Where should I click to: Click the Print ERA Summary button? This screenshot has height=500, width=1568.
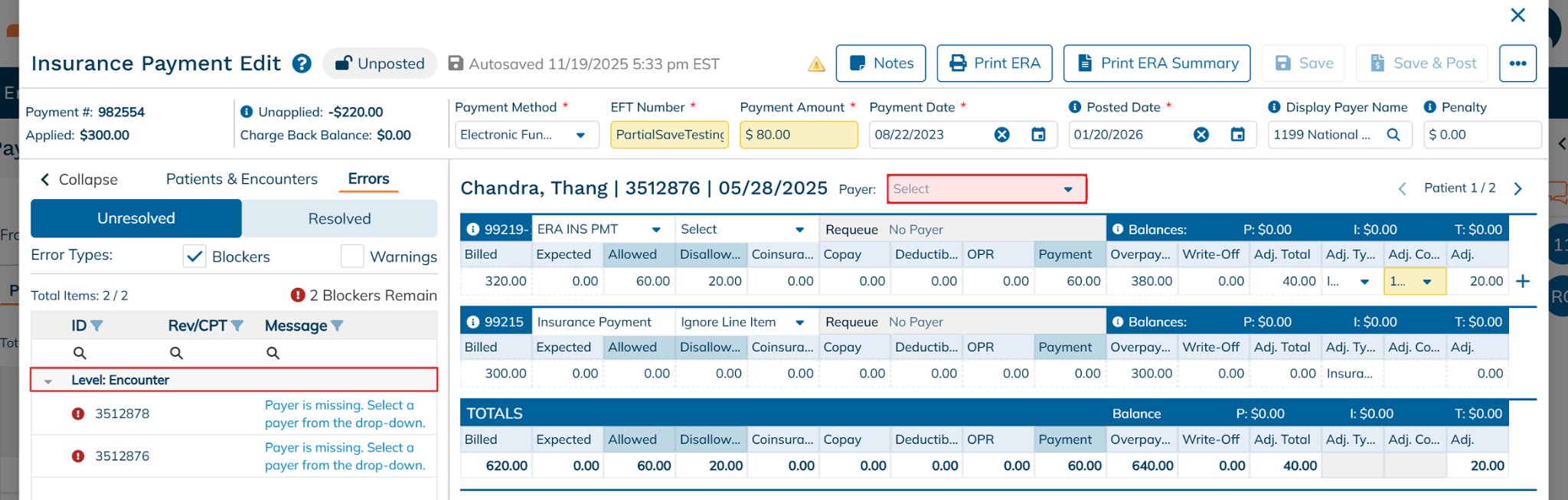1156,64
